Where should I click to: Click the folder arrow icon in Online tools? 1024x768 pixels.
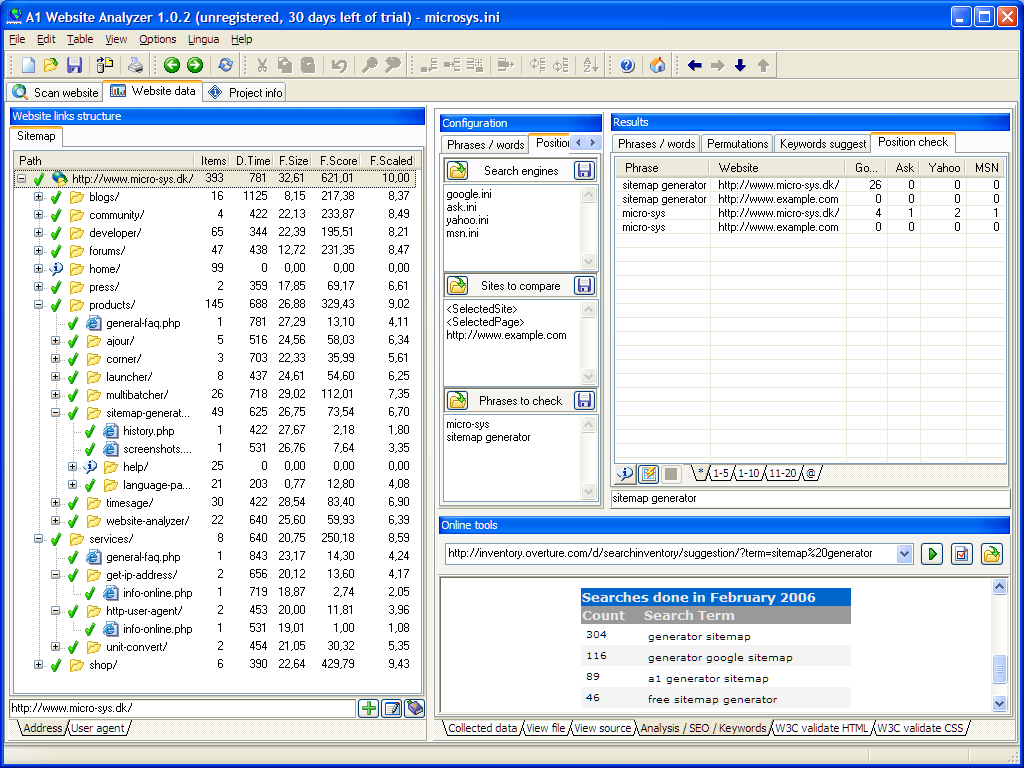[991, 554]
